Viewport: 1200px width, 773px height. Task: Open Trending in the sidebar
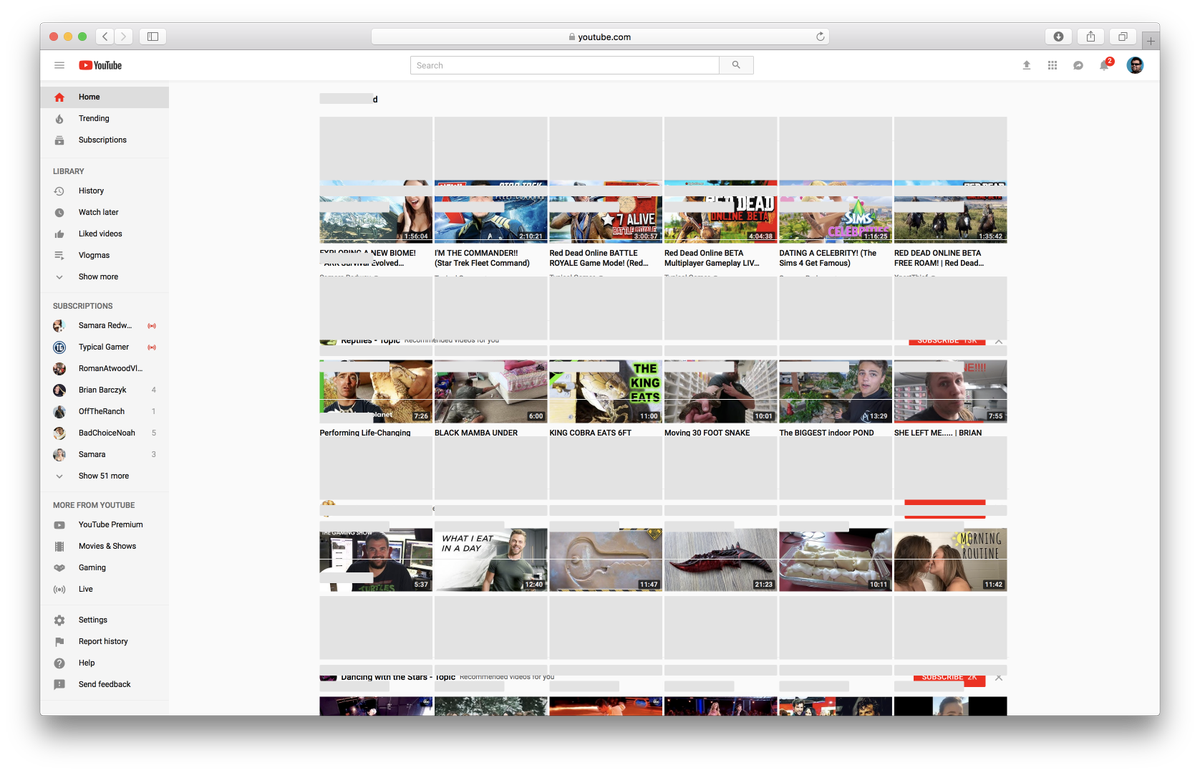104,118
